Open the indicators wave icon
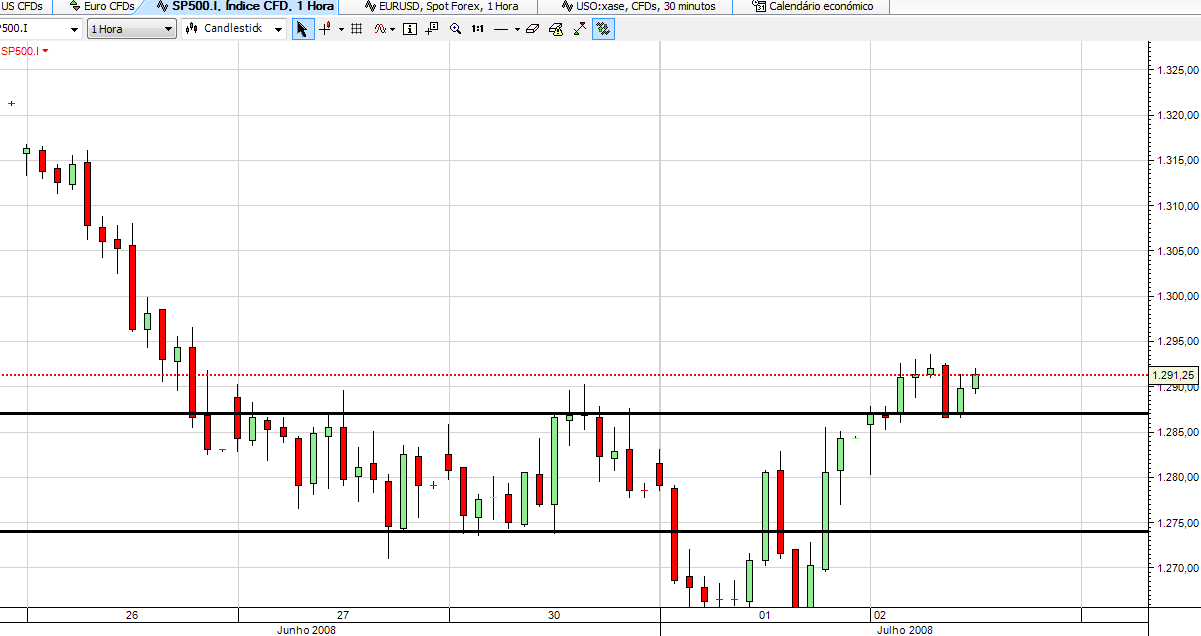Screen dimensions: 1201x636 pos(380,29)
